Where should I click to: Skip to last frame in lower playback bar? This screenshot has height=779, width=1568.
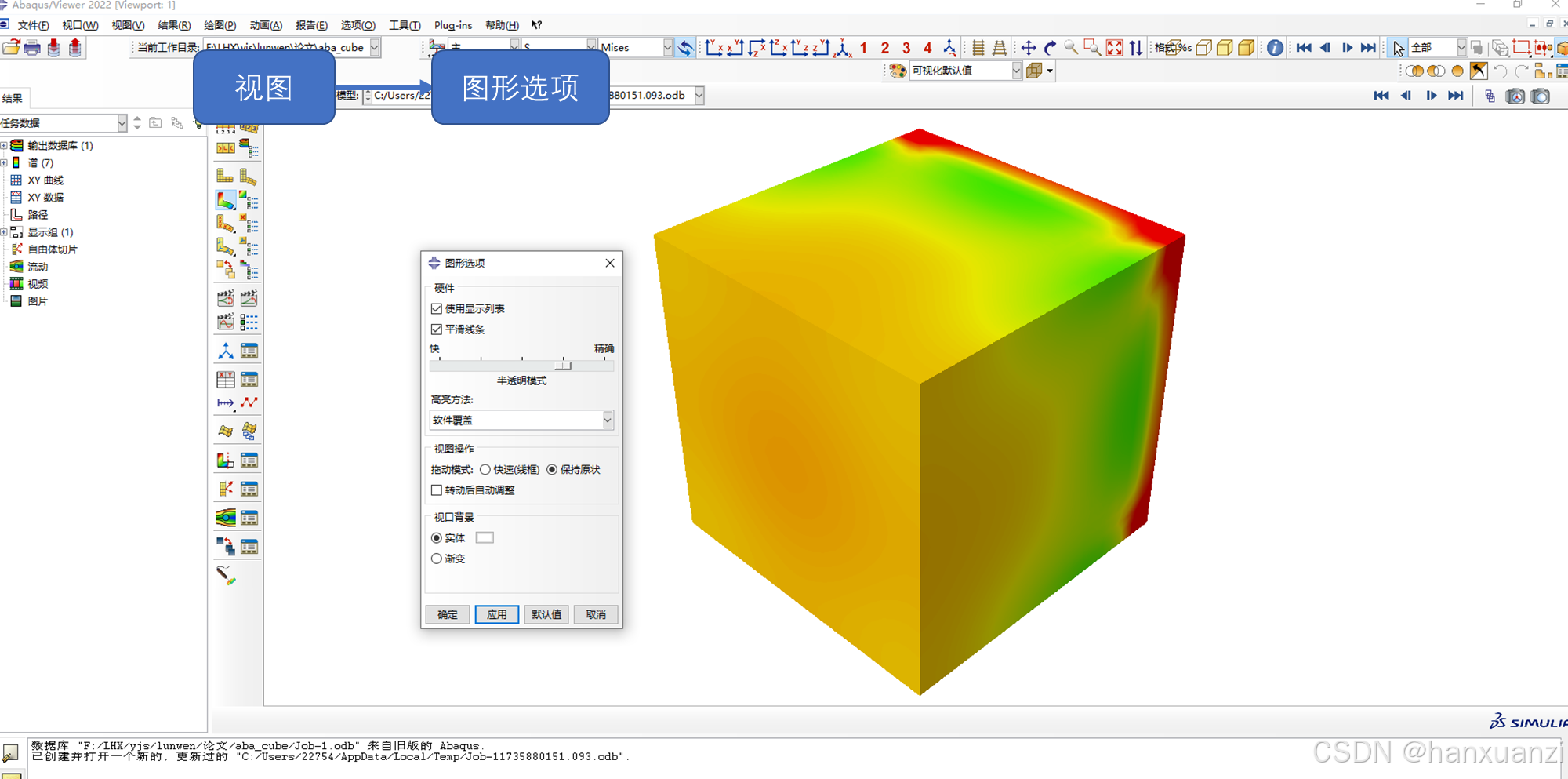[1456, 96]
